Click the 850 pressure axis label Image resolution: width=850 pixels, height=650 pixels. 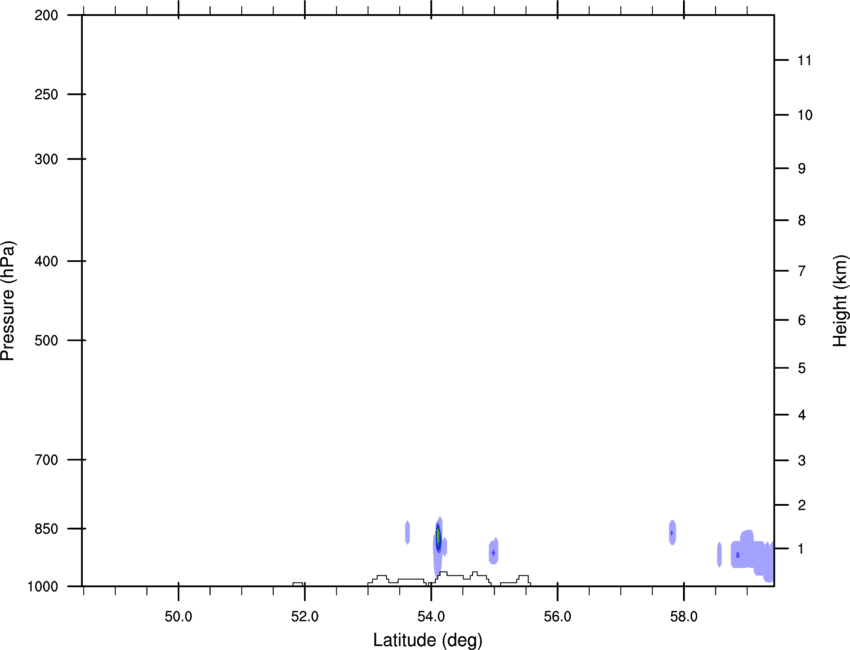(46, 529)
